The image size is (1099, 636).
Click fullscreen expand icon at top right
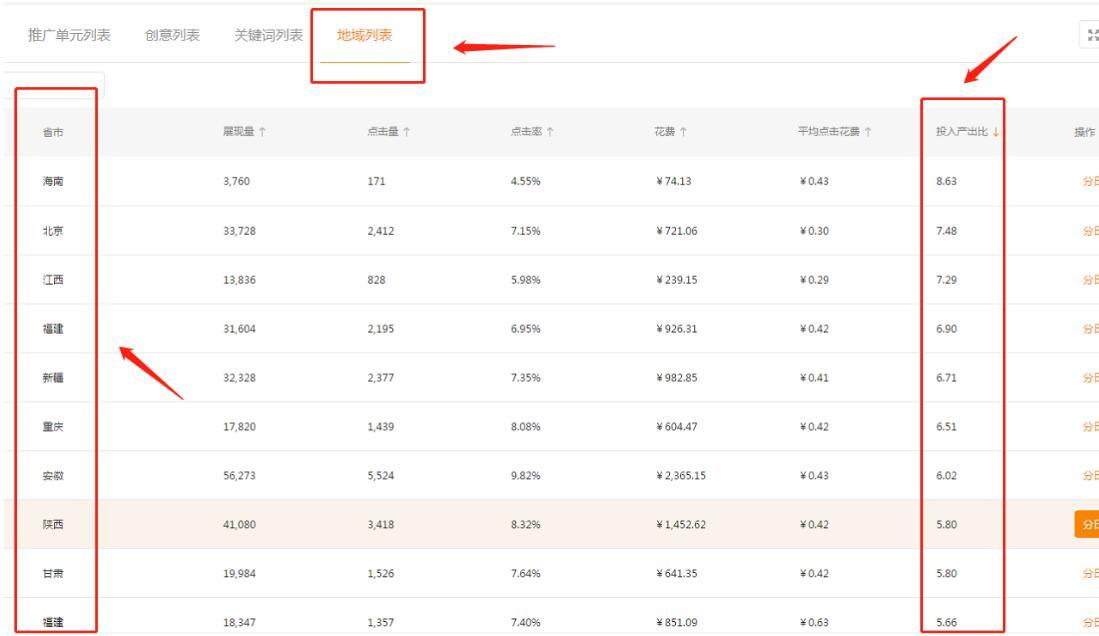click(1091, 35)
